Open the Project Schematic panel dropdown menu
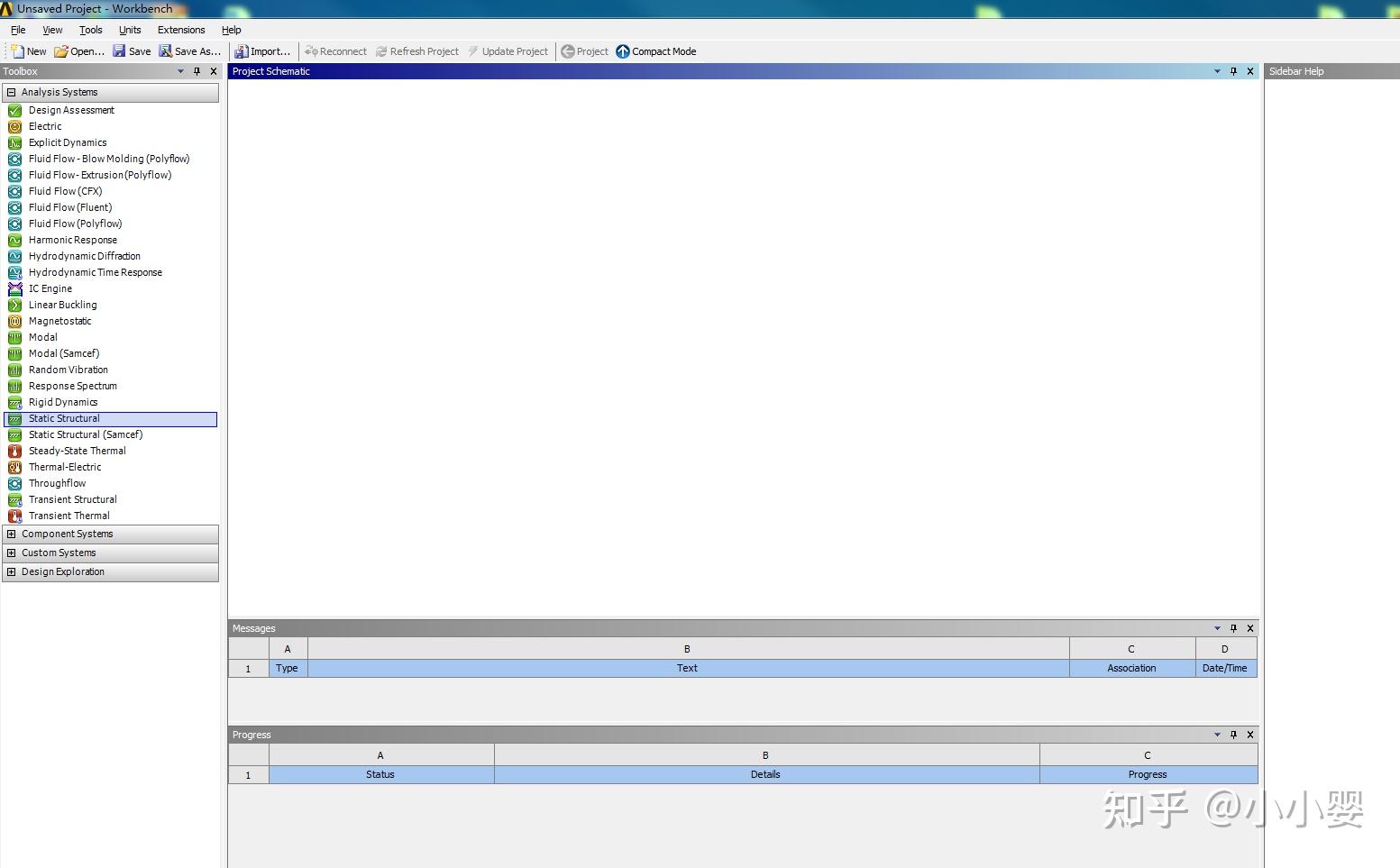Viewport: 1400px width, 868px height. [x=1217, y=71]
